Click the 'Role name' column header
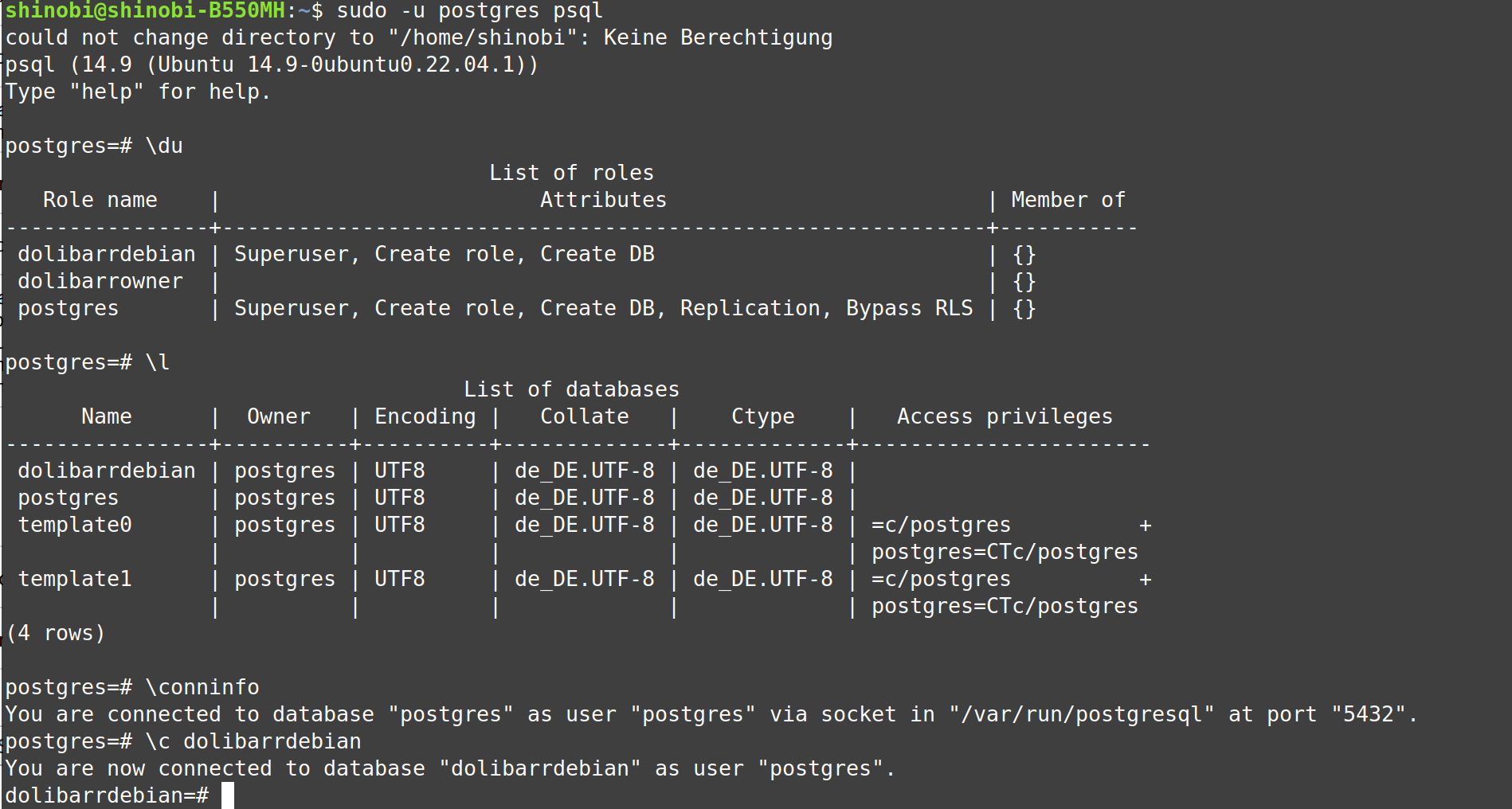 100,200
